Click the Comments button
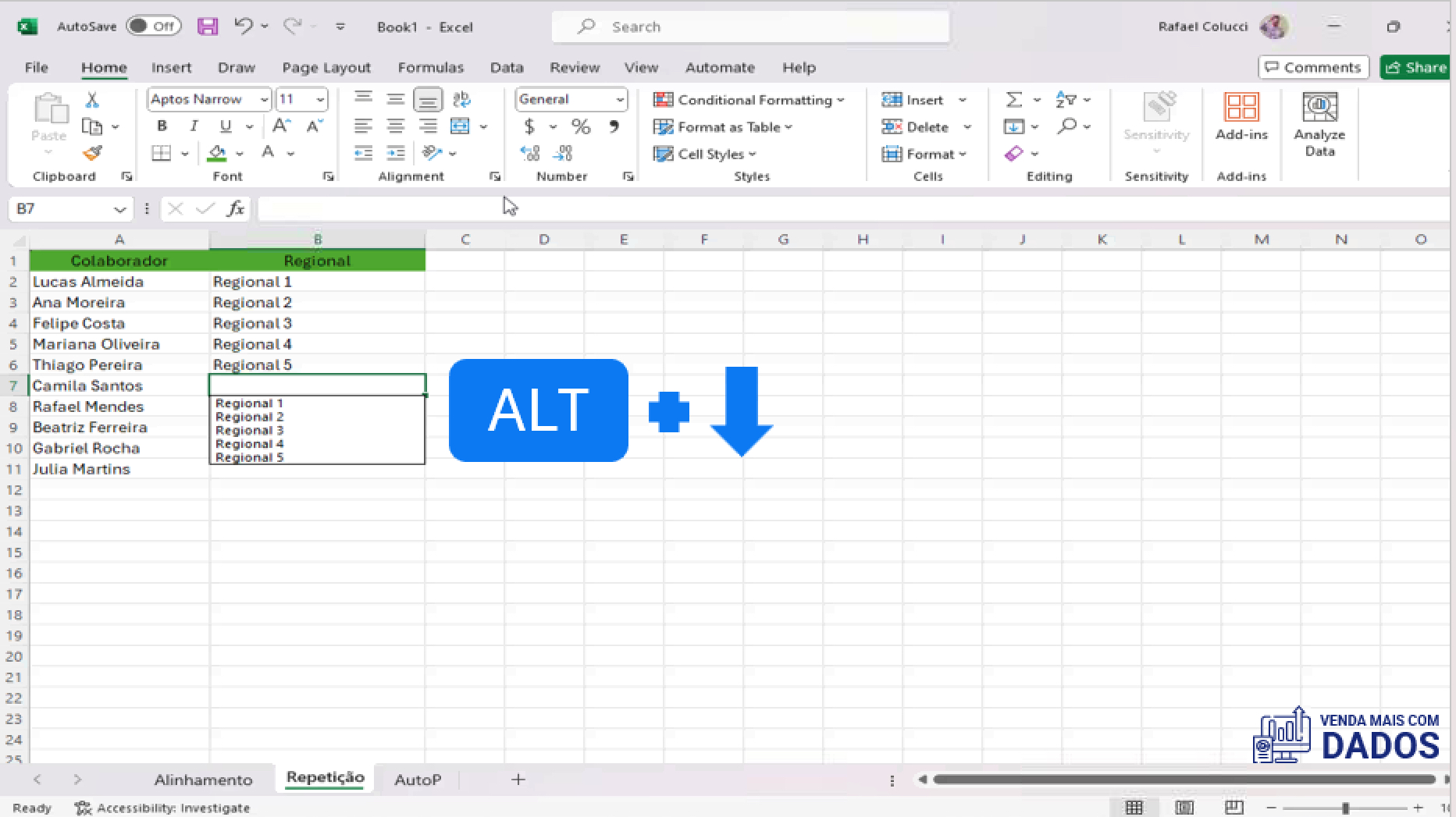The image size is (1456, 817). coord(1313,67)
